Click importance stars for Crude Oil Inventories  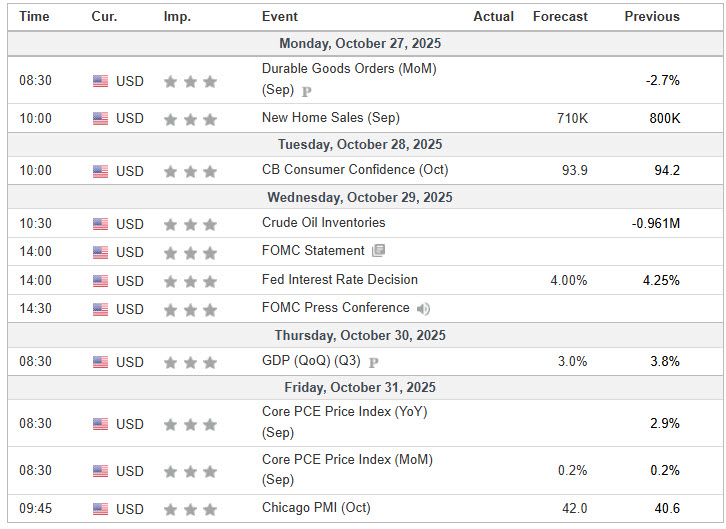(x=190, y=224)
